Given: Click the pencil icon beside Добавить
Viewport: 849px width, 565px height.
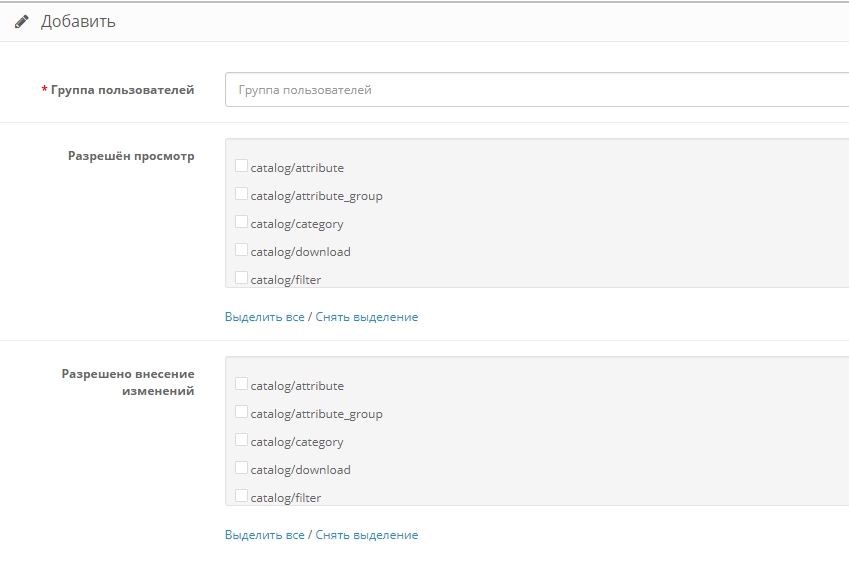Looking at the screenshot, I should coord(22,21).
